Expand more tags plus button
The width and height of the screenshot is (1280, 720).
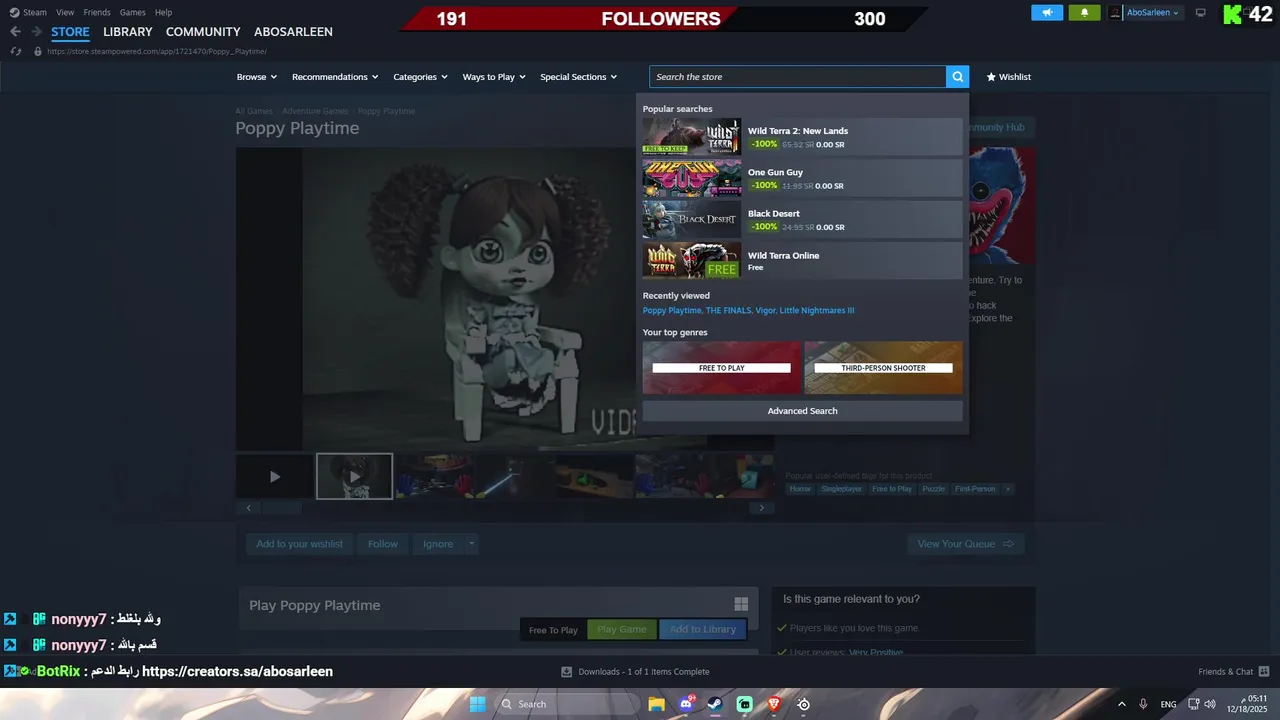coord(1008,489)
